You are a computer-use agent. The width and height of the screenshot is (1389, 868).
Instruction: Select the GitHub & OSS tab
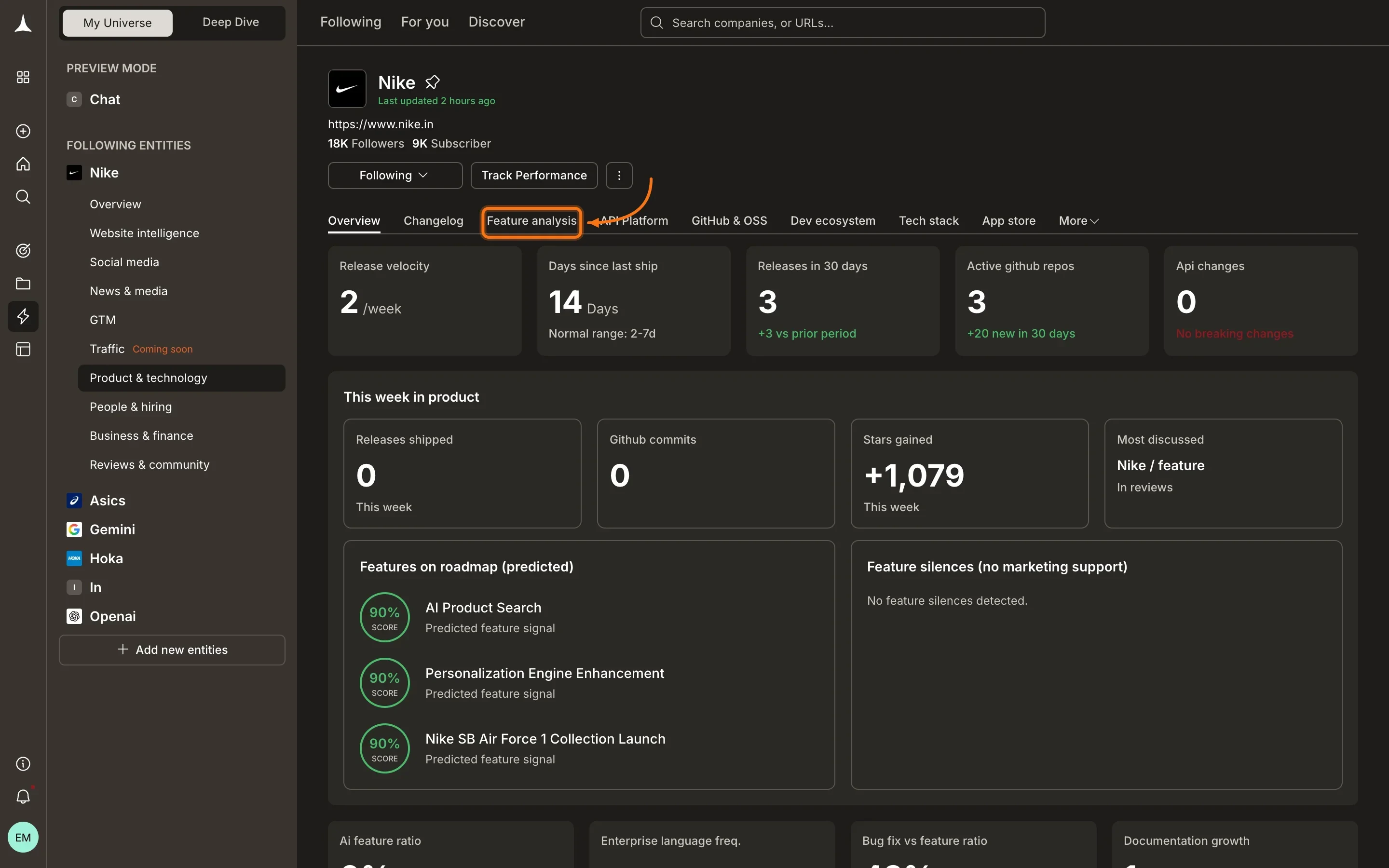[730, 221]
